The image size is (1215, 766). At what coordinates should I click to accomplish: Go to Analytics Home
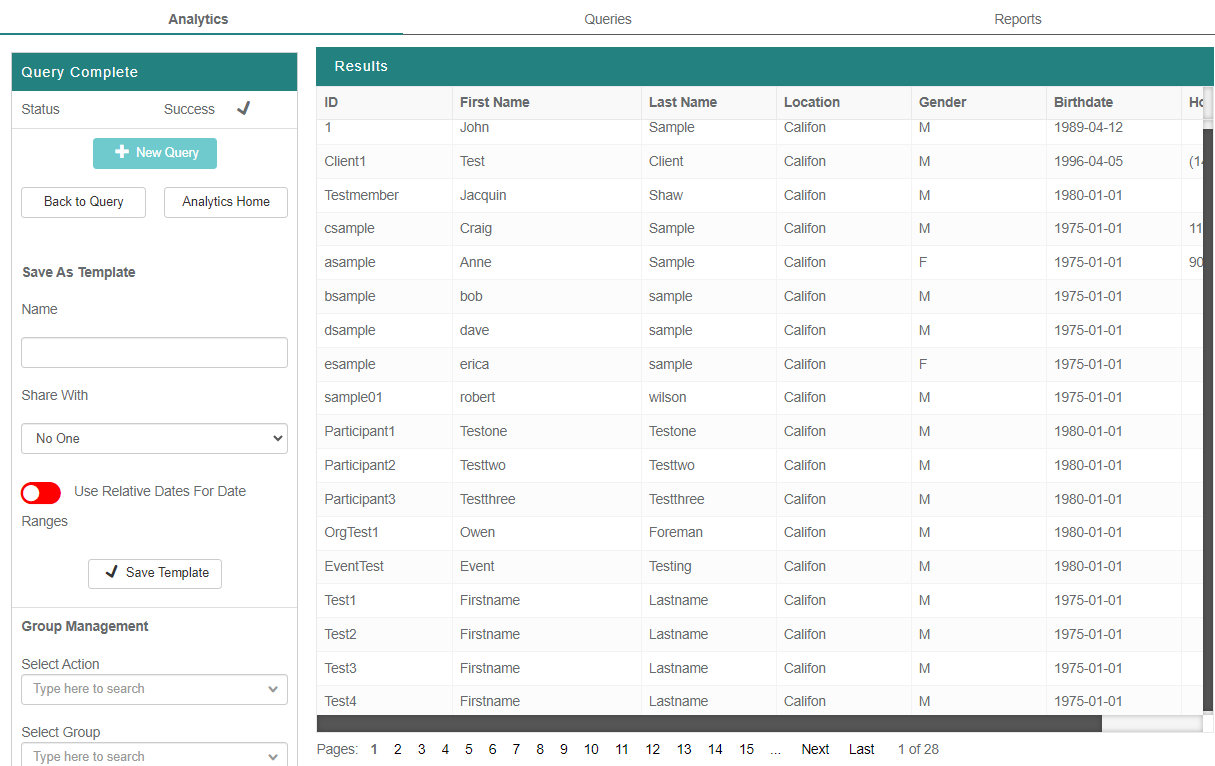(x=226, y=202)
